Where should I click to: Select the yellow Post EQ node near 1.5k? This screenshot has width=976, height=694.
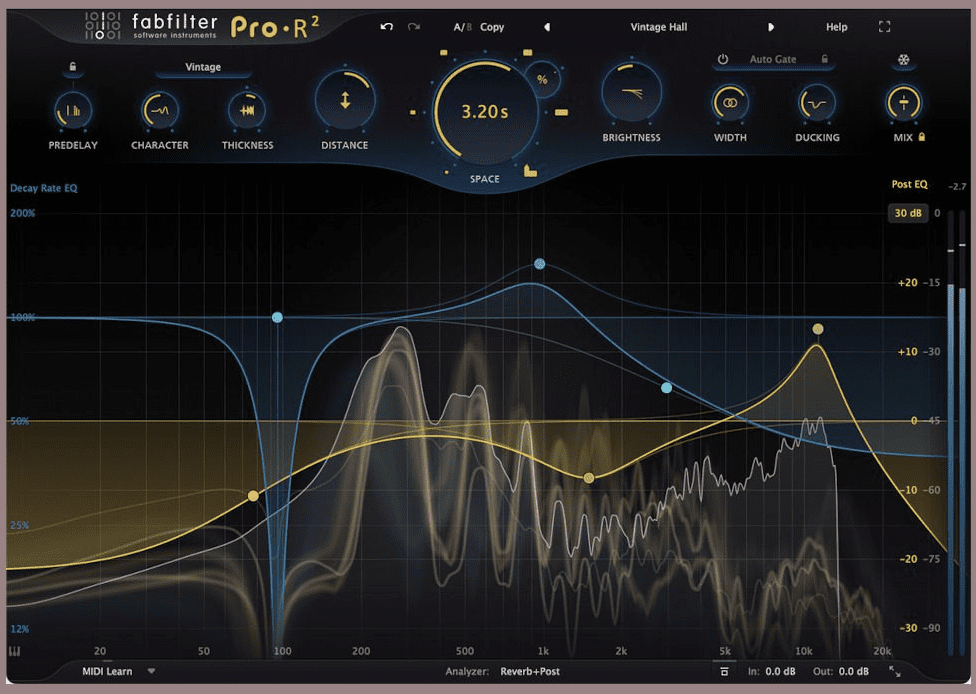pos(589,478)
